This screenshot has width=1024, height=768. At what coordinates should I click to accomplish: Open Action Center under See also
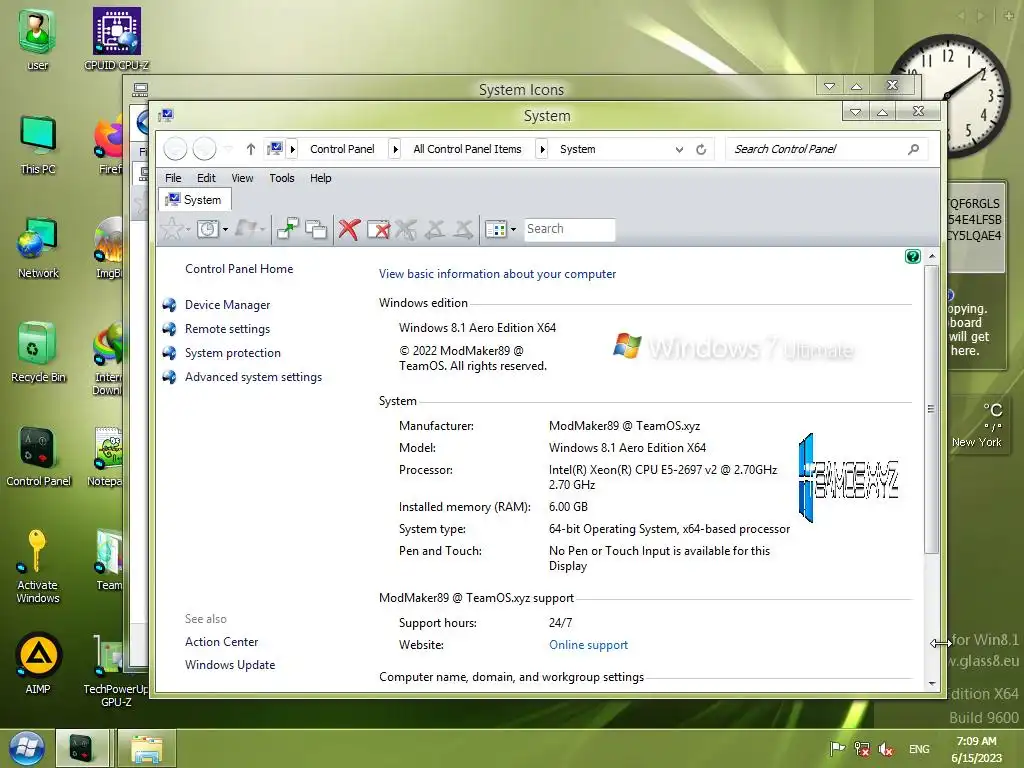(x=221, y=642)
